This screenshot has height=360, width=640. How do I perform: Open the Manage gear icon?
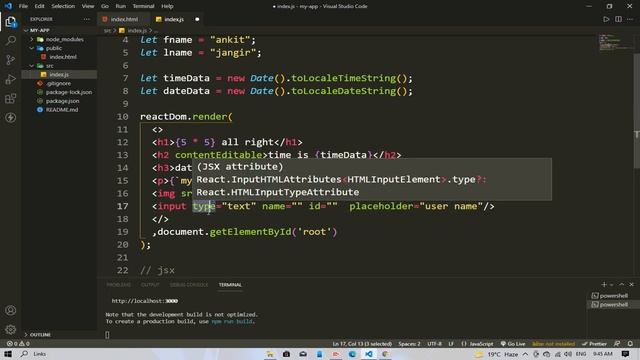pyautogui.click(x=11, y=329)
